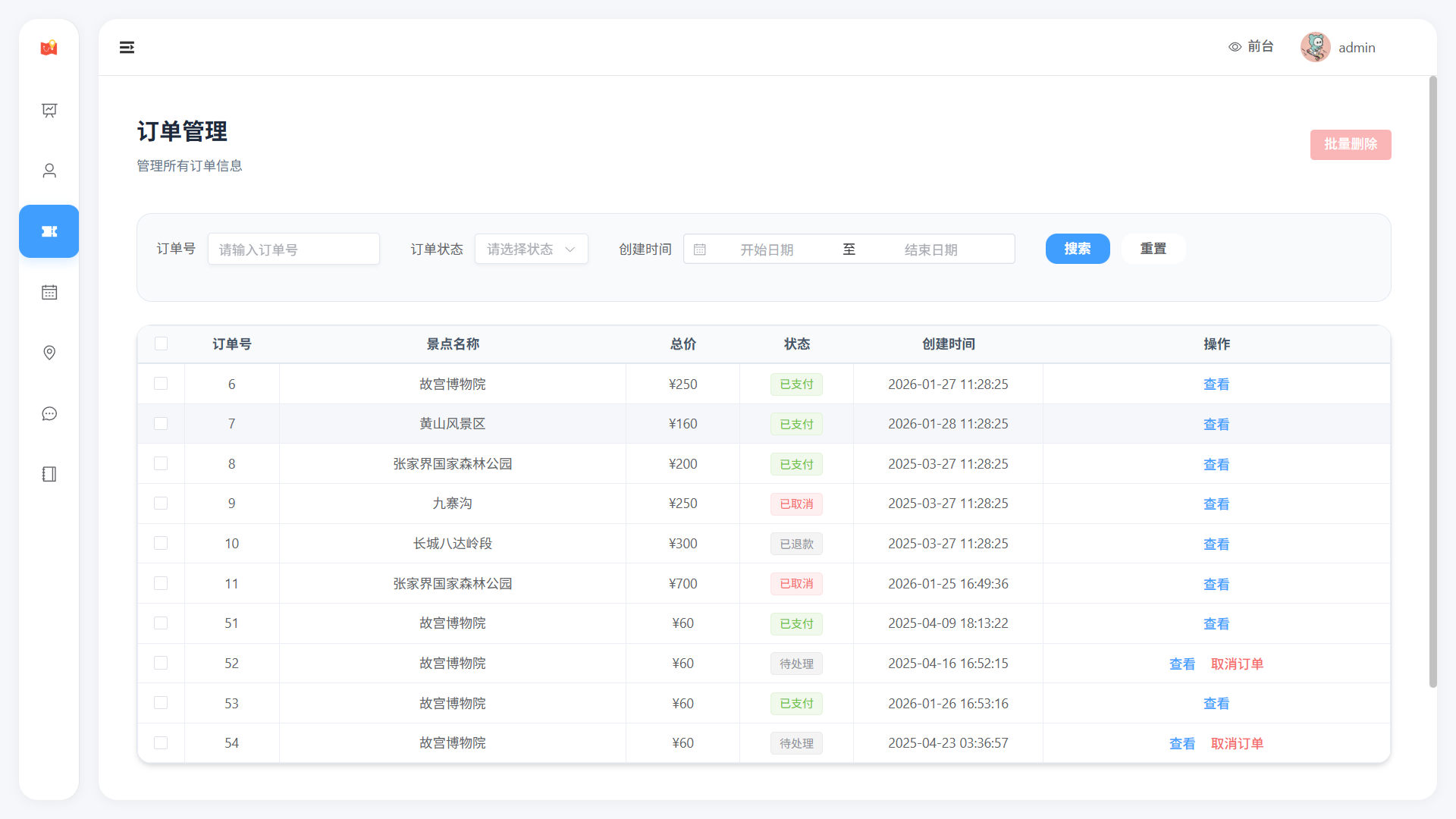Open the chat comments sidebar icon
This screenshot has width=1456, height=819.
point(49,413)
